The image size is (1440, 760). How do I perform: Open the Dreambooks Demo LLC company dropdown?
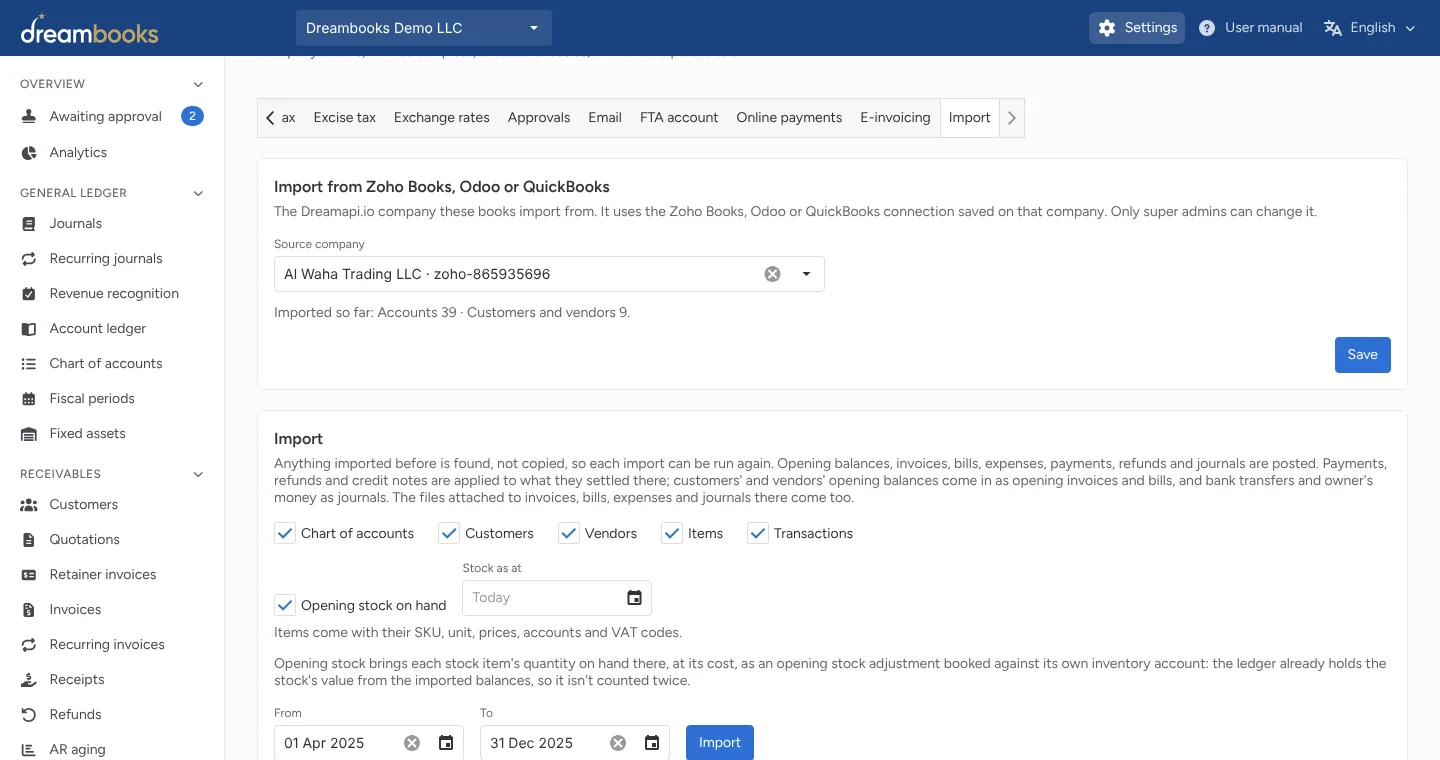coord(424,28)
